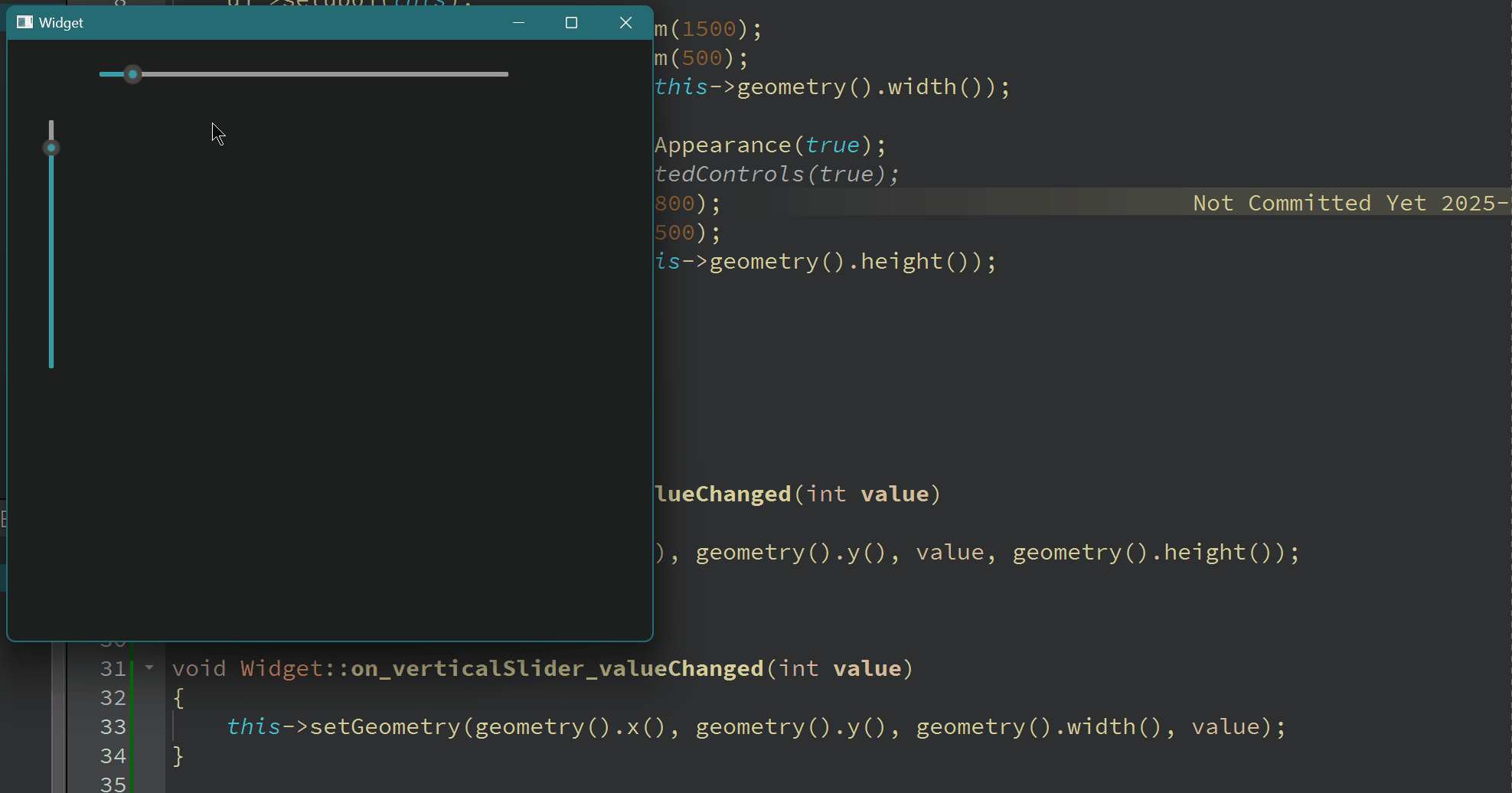The height and width of the screenshot is (793, 1512).
Task: Click the middle of the horizontal slider track
Action: click(304, 74)
